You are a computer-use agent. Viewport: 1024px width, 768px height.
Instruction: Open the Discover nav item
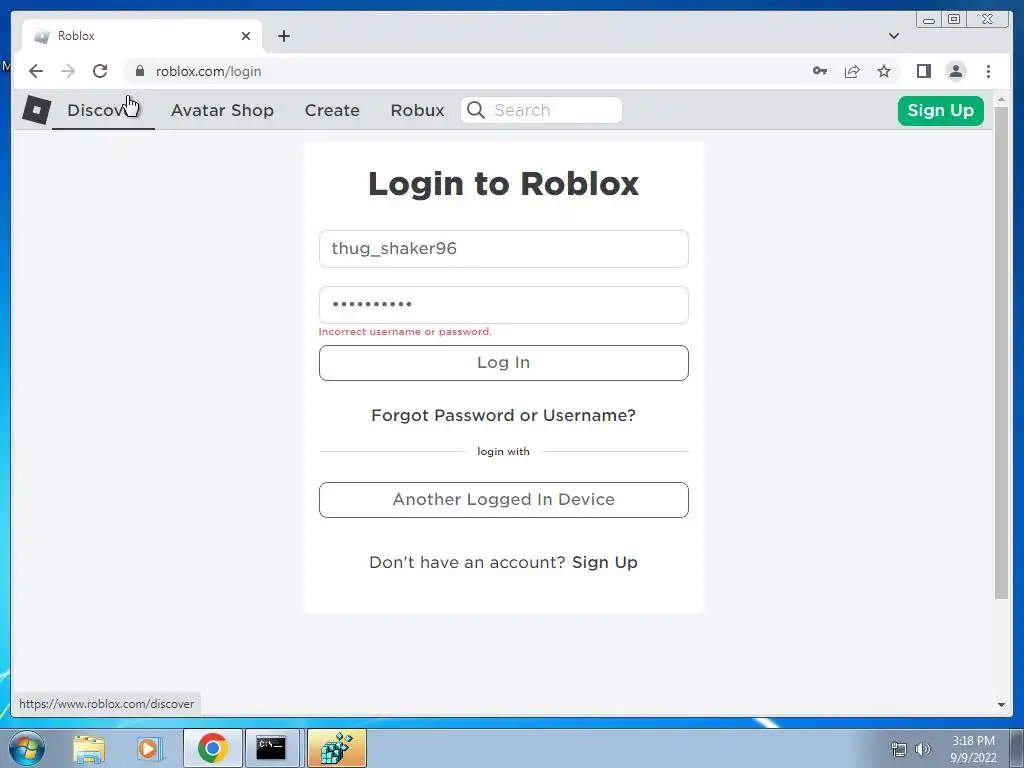(x=103, y=110)
